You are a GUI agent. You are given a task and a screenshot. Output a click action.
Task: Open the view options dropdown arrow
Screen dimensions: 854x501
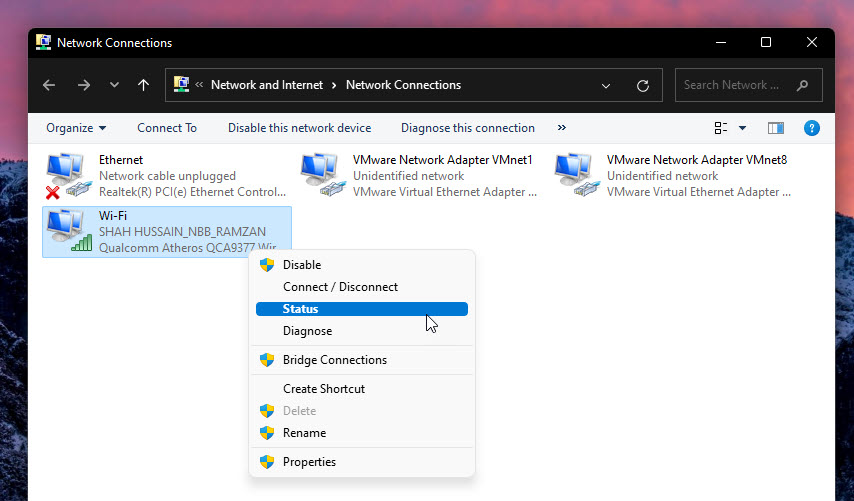[742, 128]
